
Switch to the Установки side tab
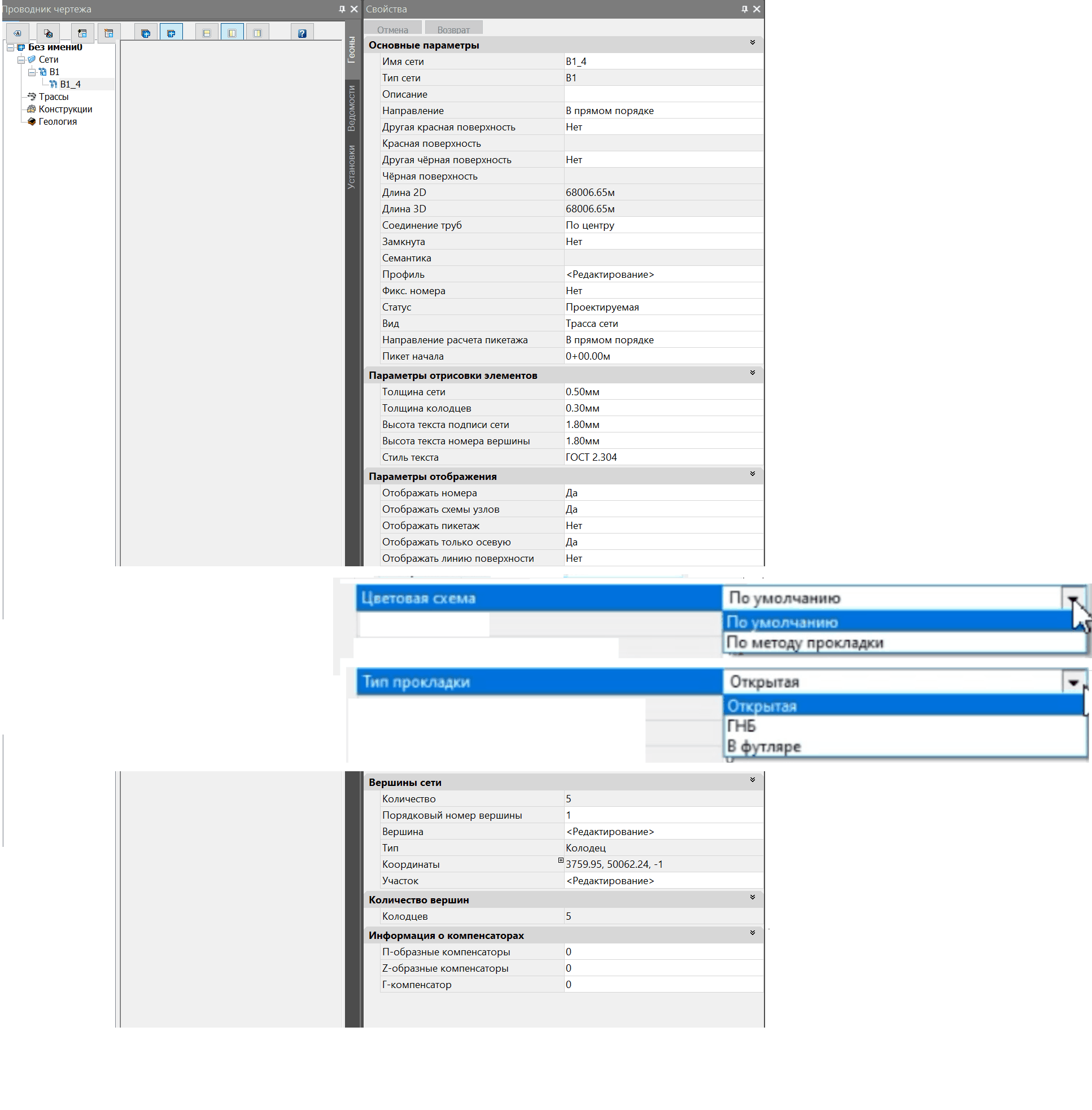click(x=352, y=167)
